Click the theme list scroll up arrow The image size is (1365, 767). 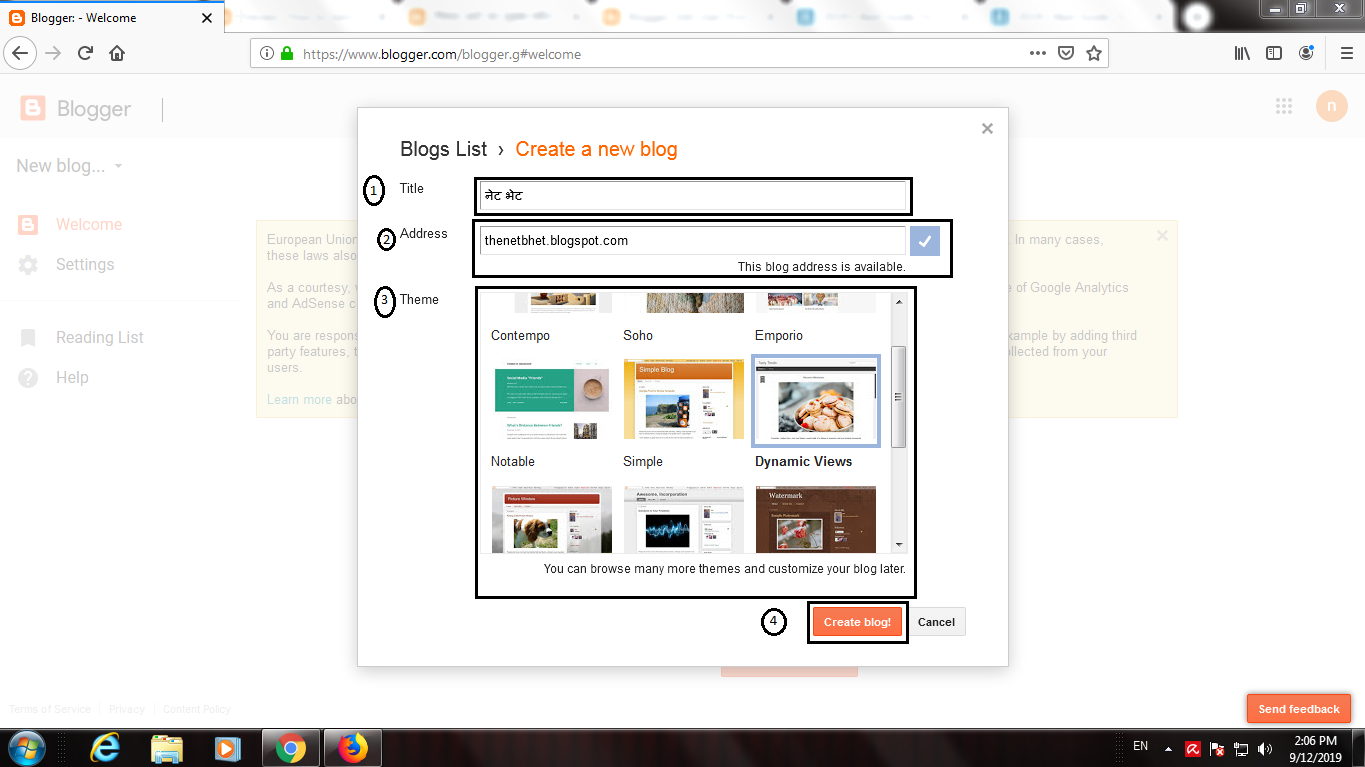click(x=899, y=301)
